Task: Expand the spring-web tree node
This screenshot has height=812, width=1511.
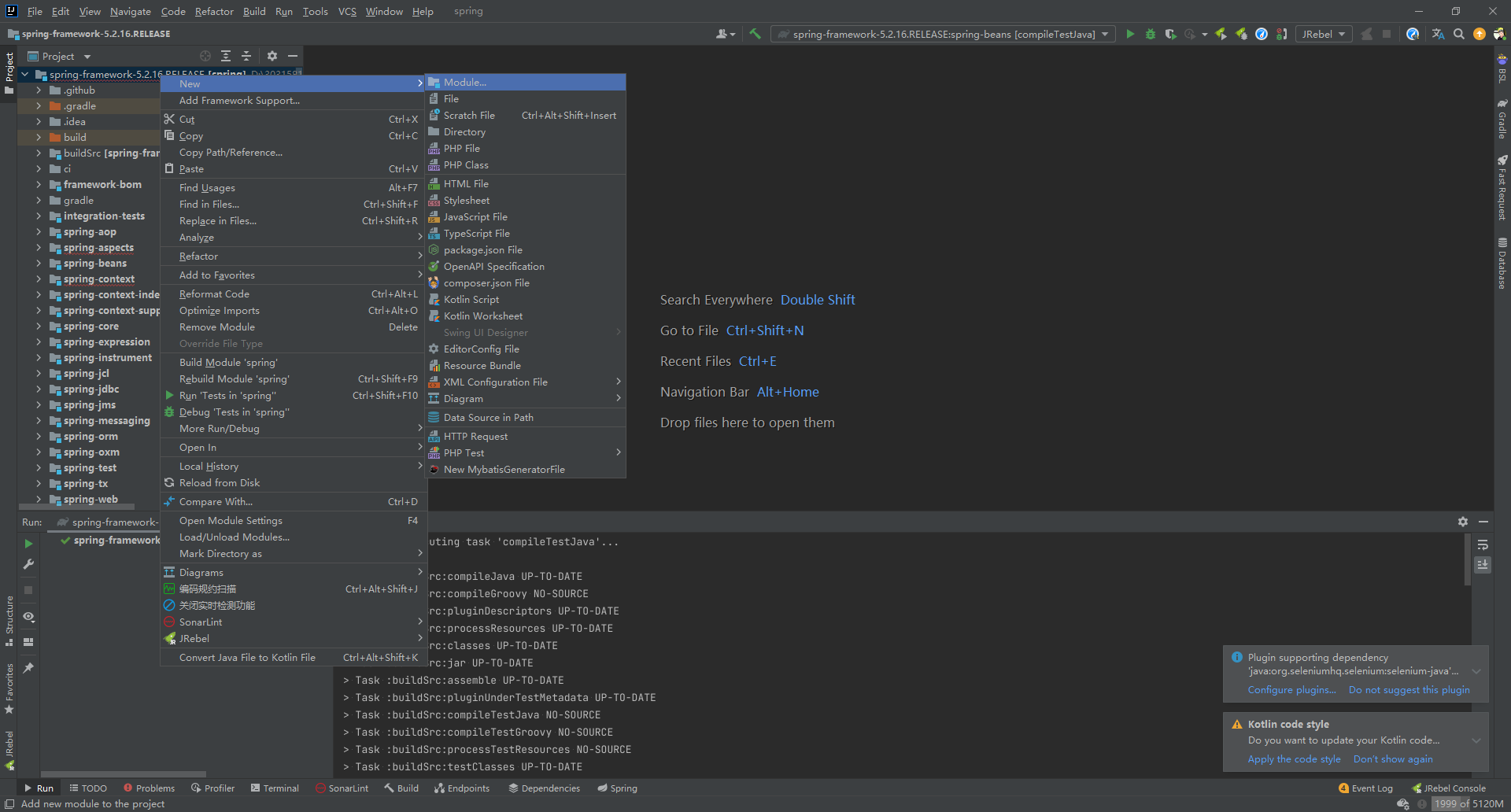Action: point(39,500)
